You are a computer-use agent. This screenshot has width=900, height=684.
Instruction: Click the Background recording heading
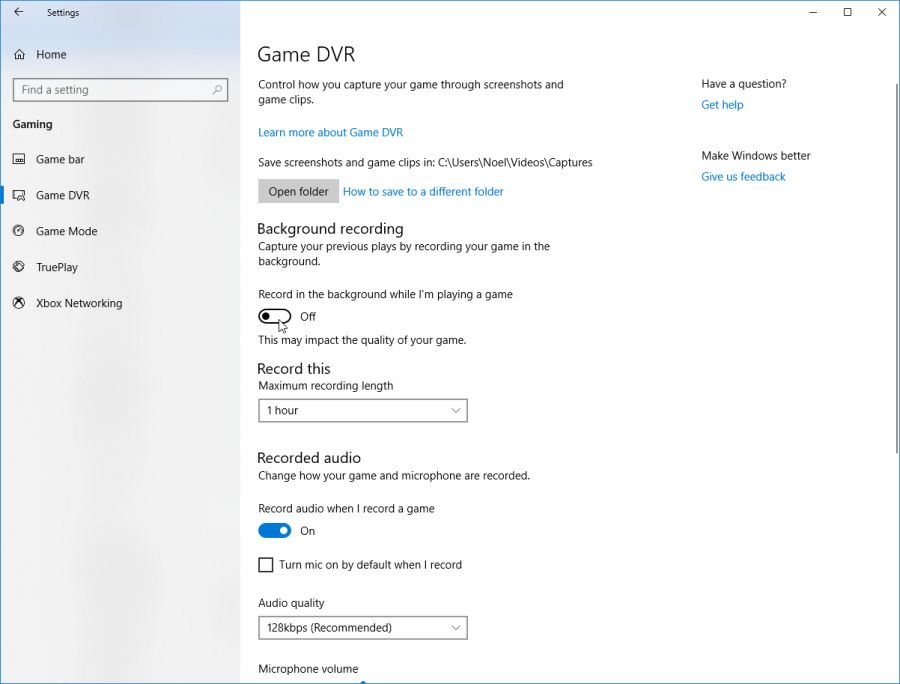tap(330, 229)
